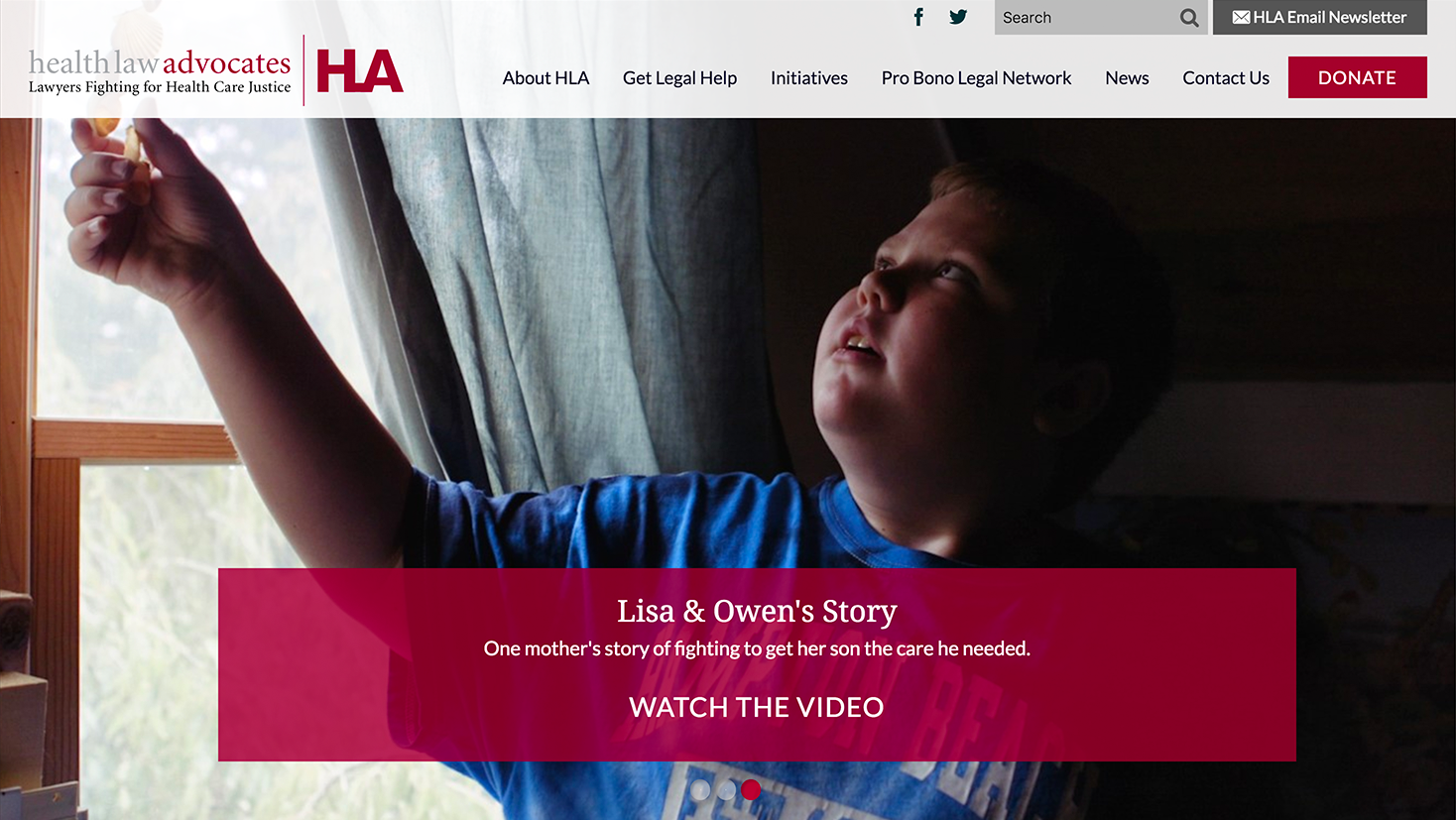1456x820 pixels.
Task: Open the HLA Email Newsletter button
Action: click(1319, 17)
